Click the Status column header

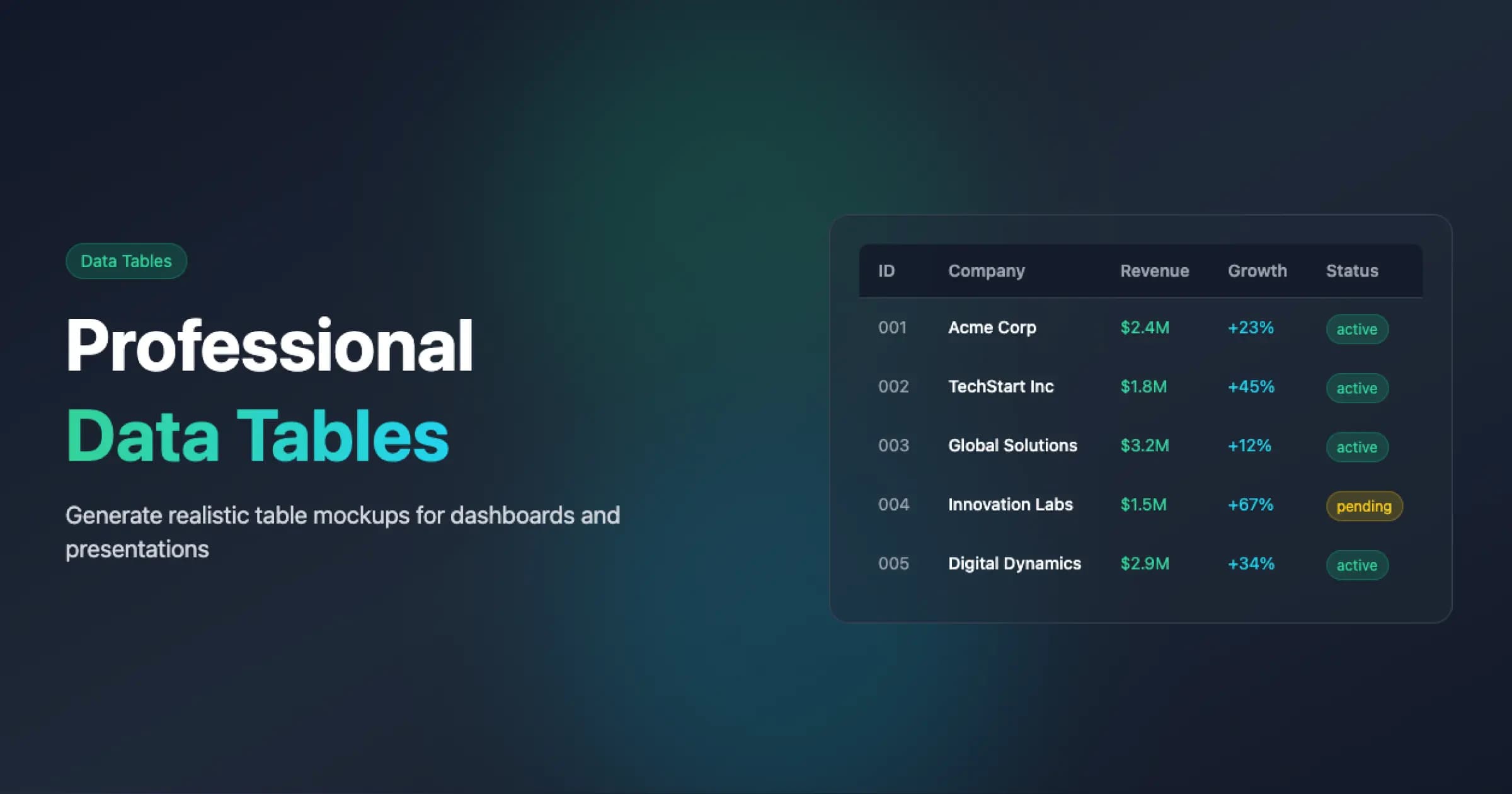1351,270
